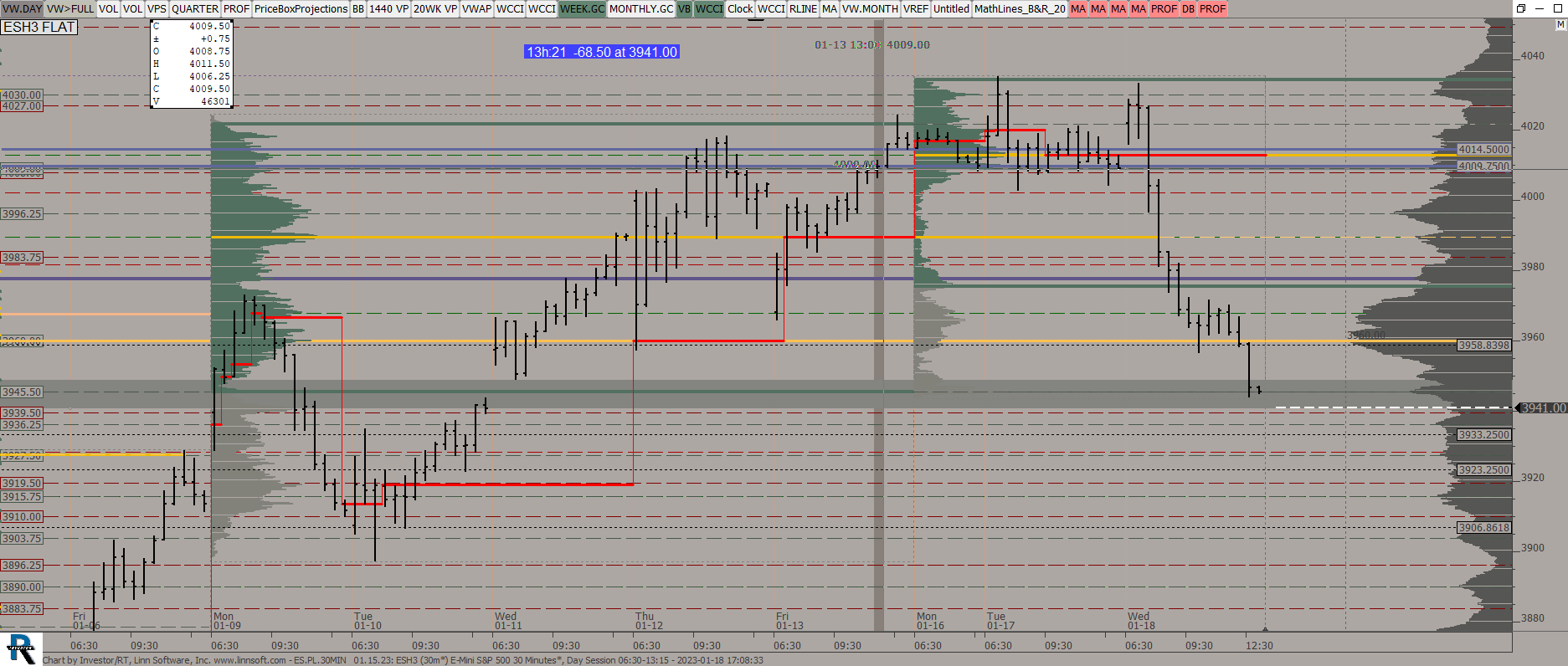Toggle the 20WK VP button
The height and width of the screenshot is (666, 1568).
tap(435, 9)
